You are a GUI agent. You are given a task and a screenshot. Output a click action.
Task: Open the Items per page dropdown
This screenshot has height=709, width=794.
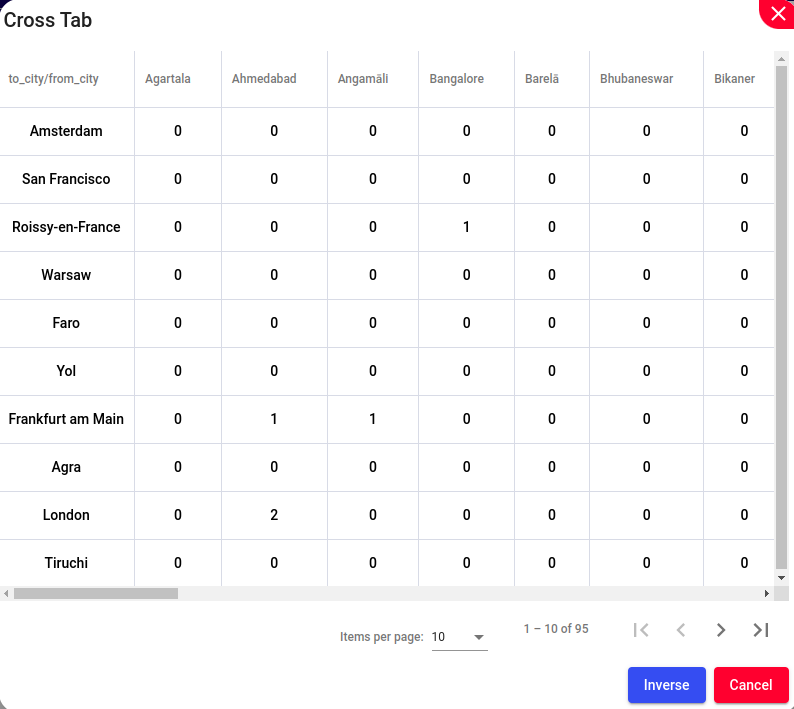(459, 637)
